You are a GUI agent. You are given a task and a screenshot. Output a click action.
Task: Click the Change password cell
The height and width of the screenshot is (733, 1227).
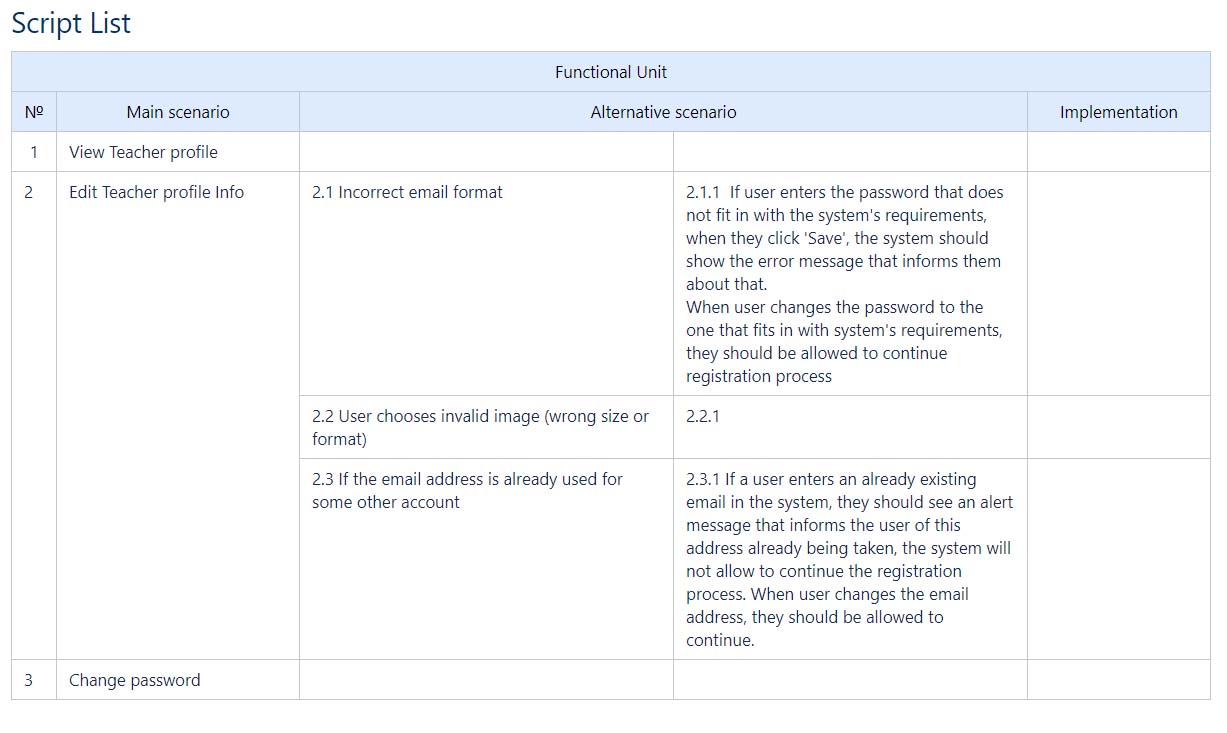[x=134, y=680]
